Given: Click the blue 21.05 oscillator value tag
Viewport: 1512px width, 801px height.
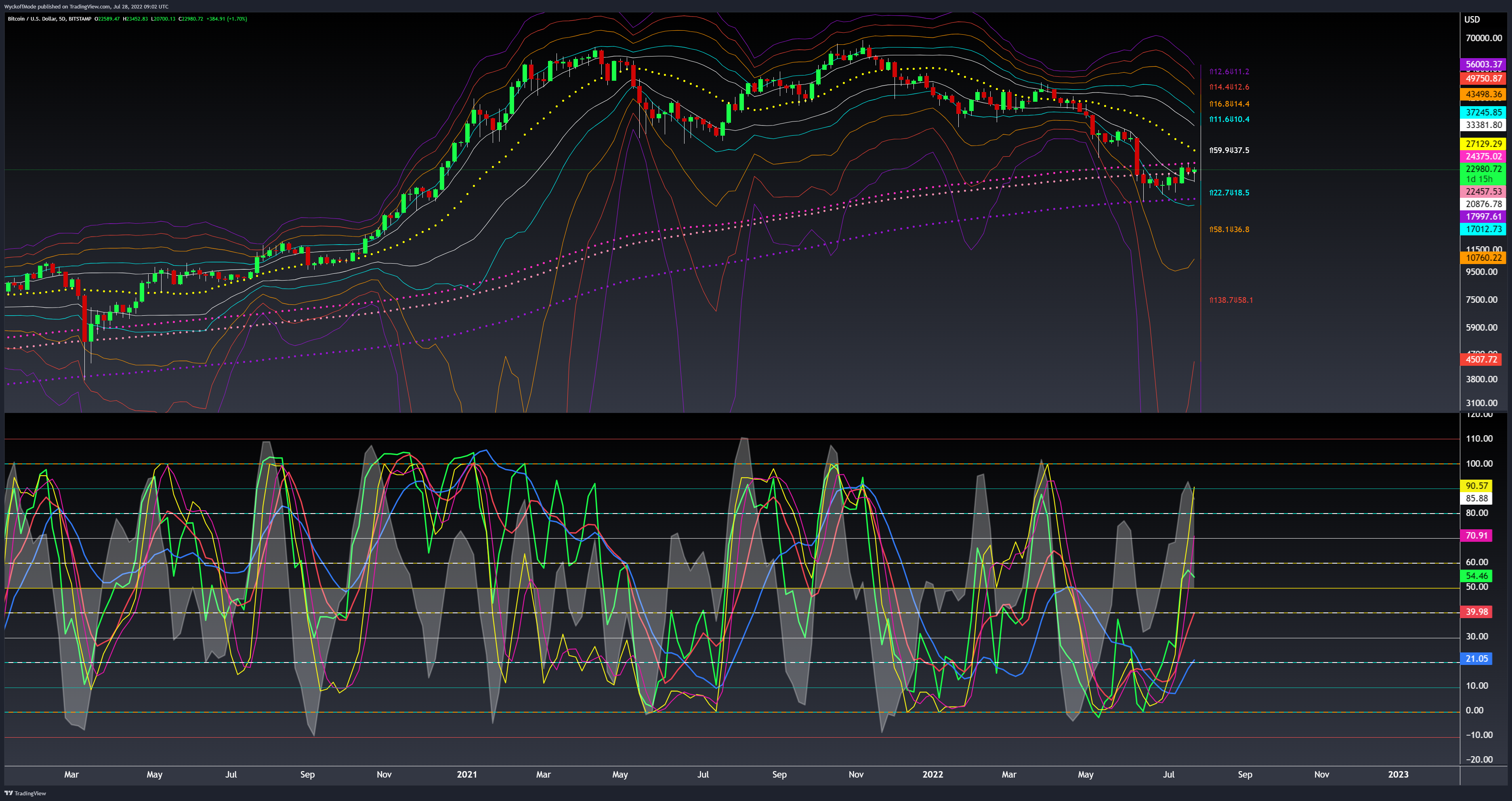Looking at the screenshot, I should (x=1477, y=659).
